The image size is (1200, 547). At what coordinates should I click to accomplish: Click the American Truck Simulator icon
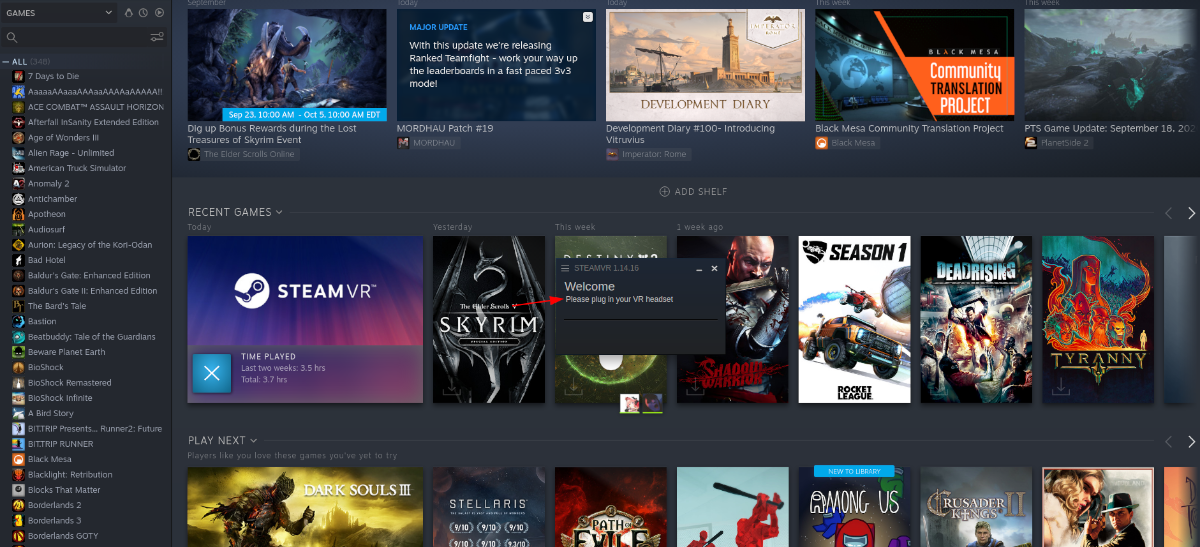(x=18, y=168)
